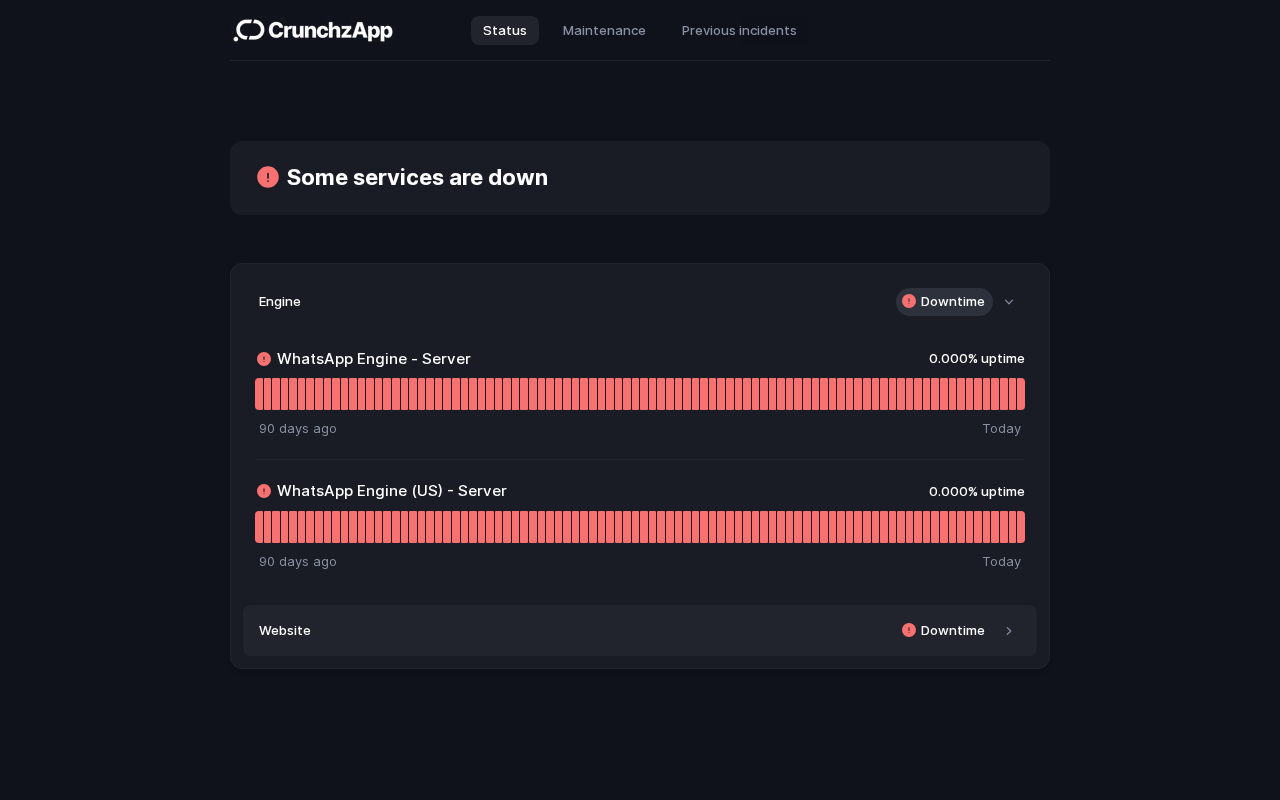Select 'WhatsApp Engine - Server' service name
The image size is (1280, 800).
pos(374,359)
